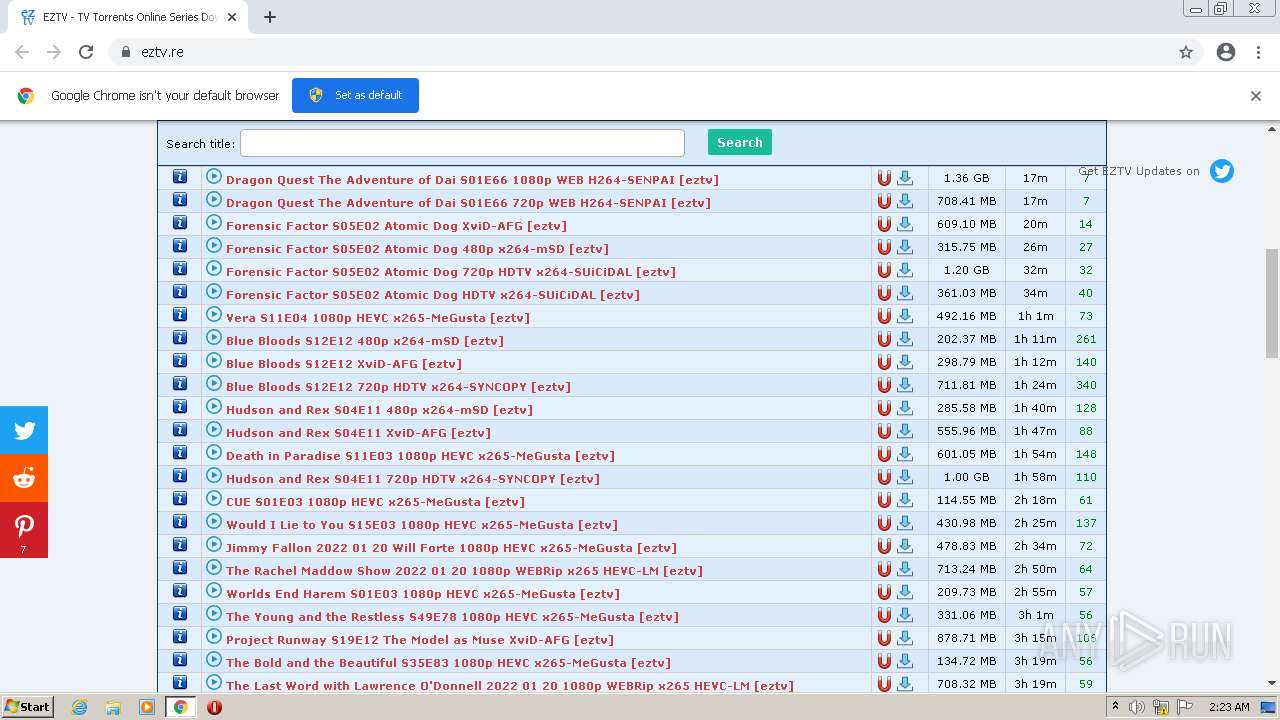The width and height of the screenshot is (1280, 720).
Task: Share on Pinterest sidebar button
Action: click(x=24, y=530)
